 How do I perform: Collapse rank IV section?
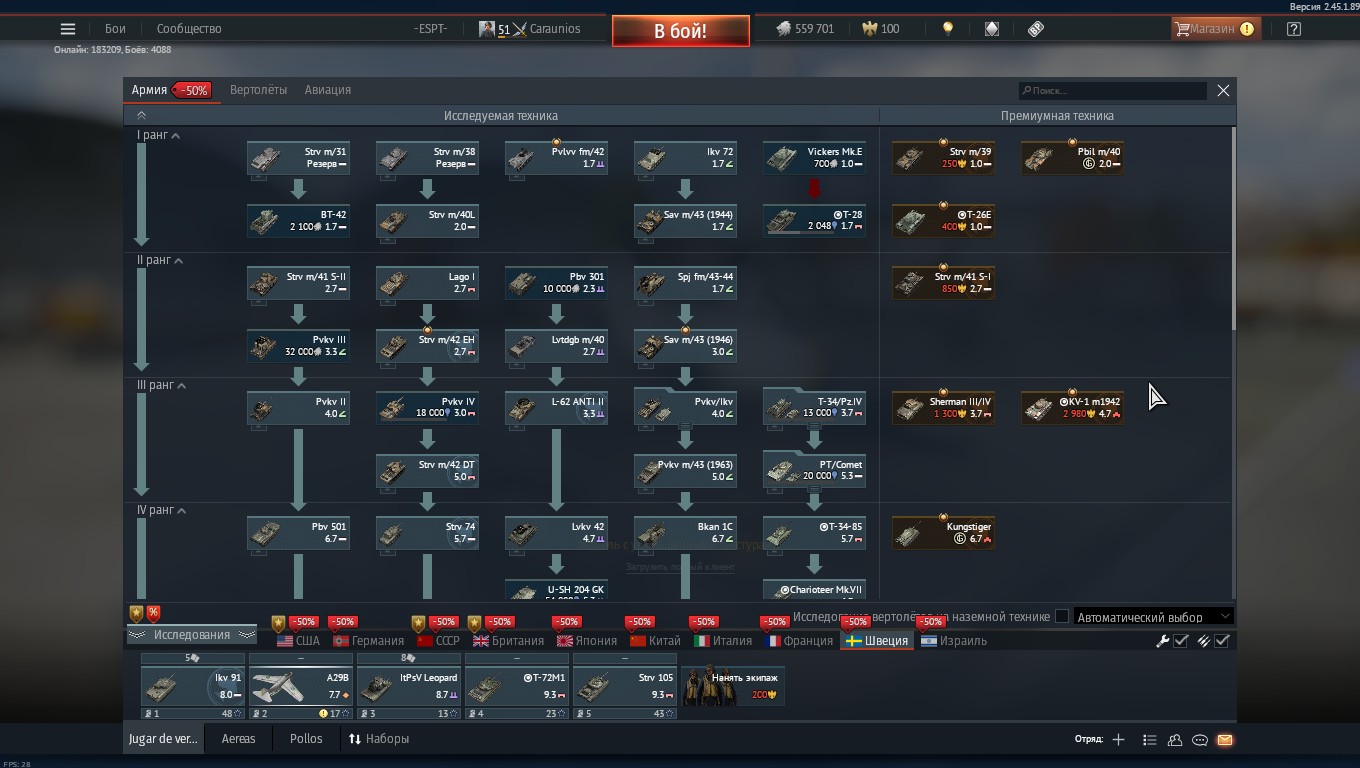click(x=181, y=511)
